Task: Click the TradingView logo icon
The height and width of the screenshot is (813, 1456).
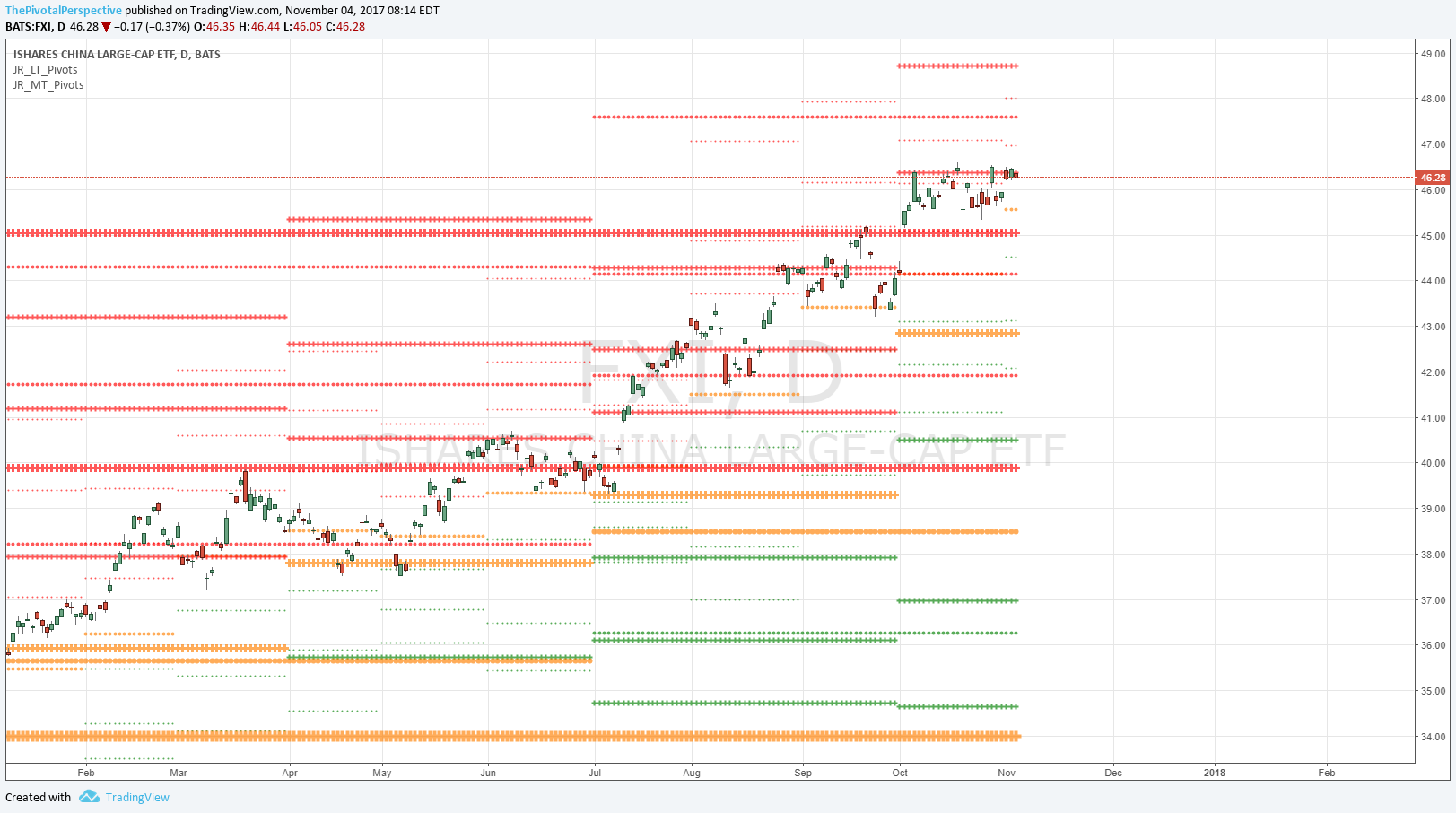Action: 89,797
